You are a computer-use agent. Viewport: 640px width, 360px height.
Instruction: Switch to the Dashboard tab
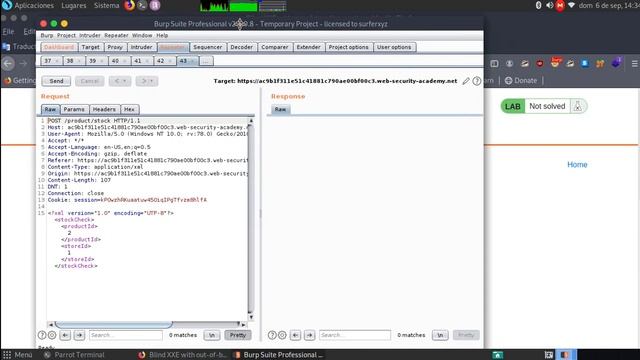59,47
